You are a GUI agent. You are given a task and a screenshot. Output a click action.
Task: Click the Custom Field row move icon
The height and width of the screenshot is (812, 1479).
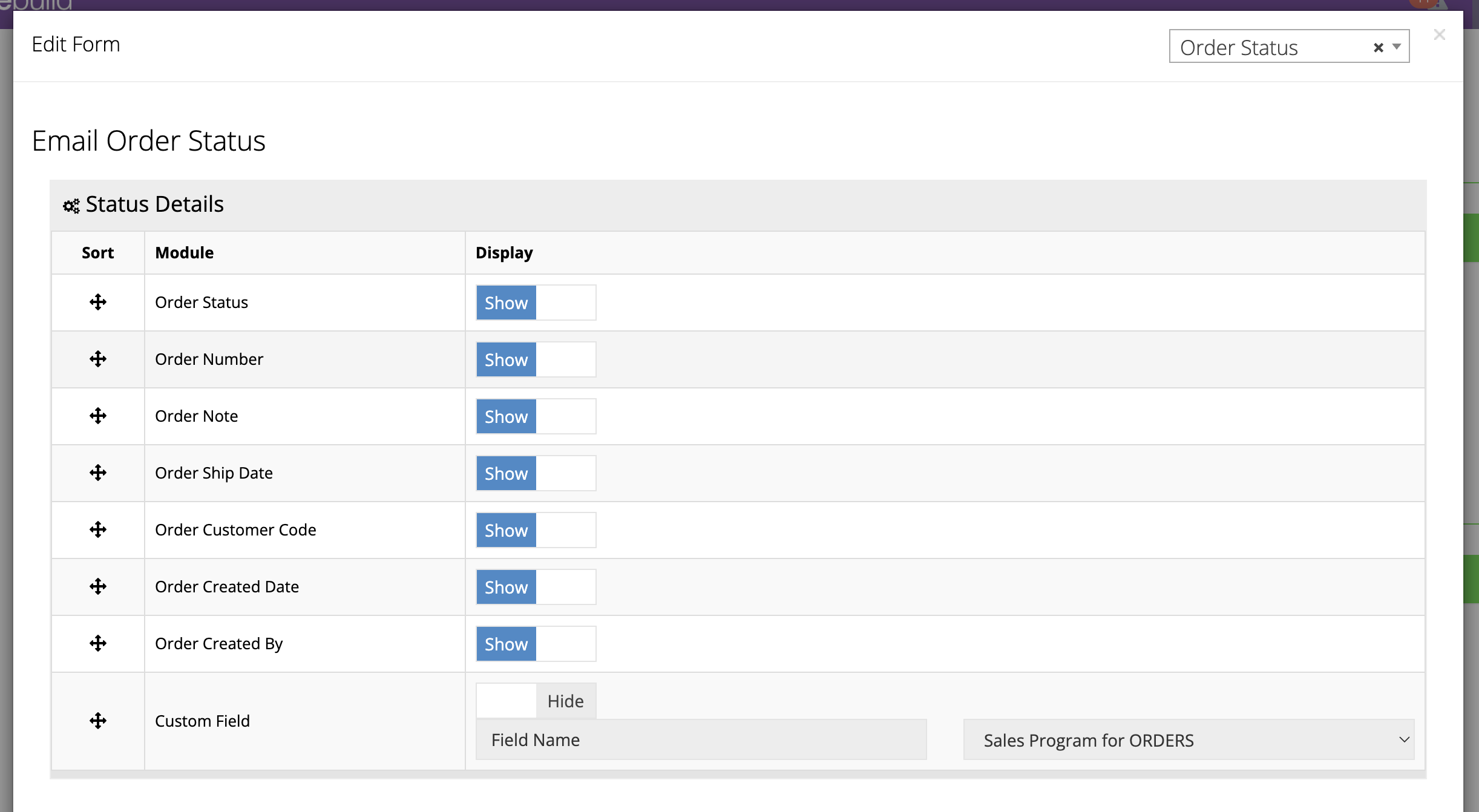[98, 721]
